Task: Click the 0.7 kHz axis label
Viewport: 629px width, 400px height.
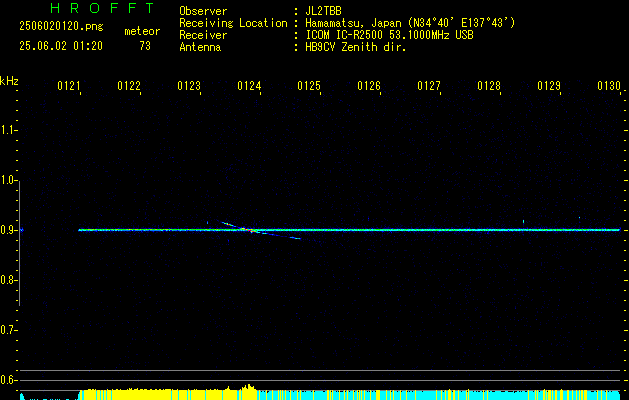Action: [8, 330]
